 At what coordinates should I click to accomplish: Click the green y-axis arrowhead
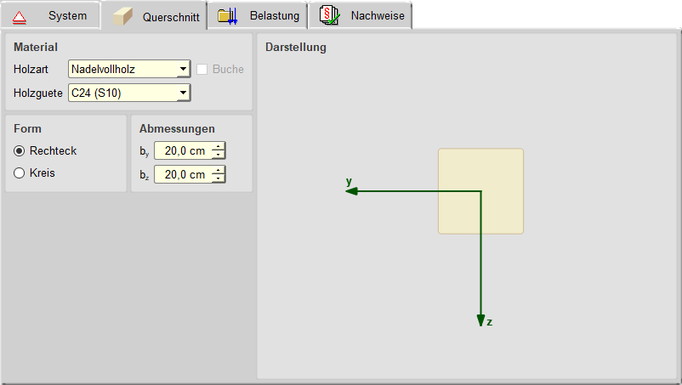(351, 191)
